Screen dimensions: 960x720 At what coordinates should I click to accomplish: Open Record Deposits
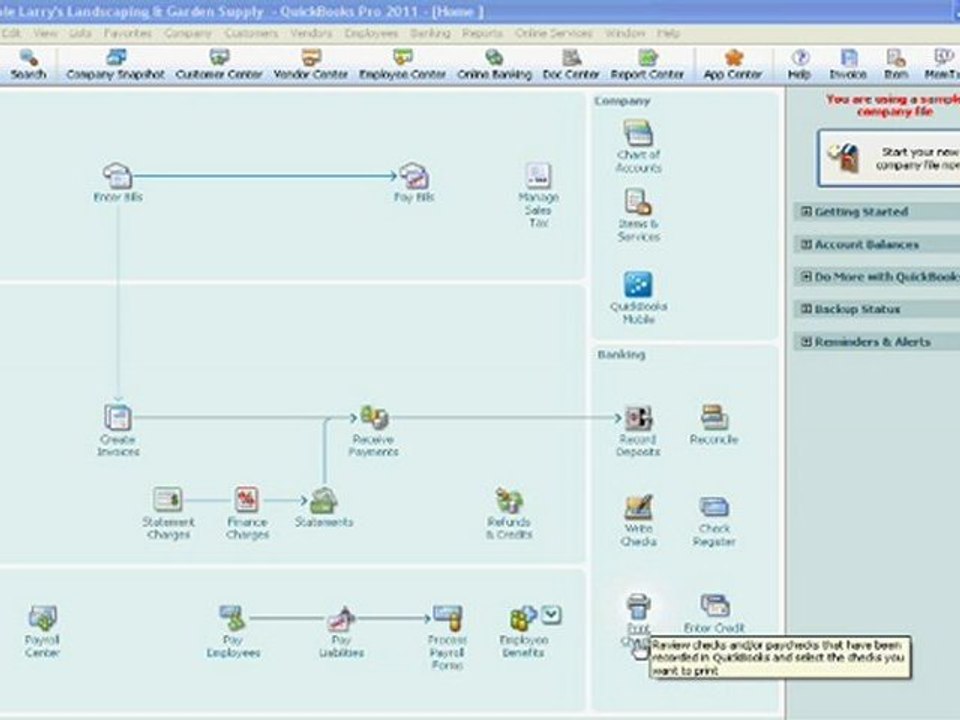pos(638,430)
